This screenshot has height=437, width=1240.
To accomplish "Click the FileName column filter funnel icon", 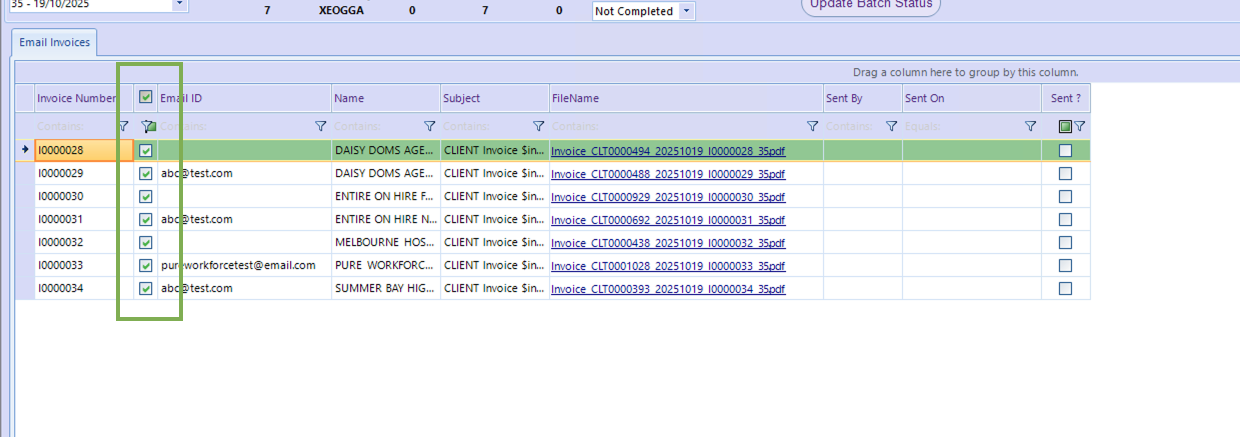I will [x=812, y=127].
